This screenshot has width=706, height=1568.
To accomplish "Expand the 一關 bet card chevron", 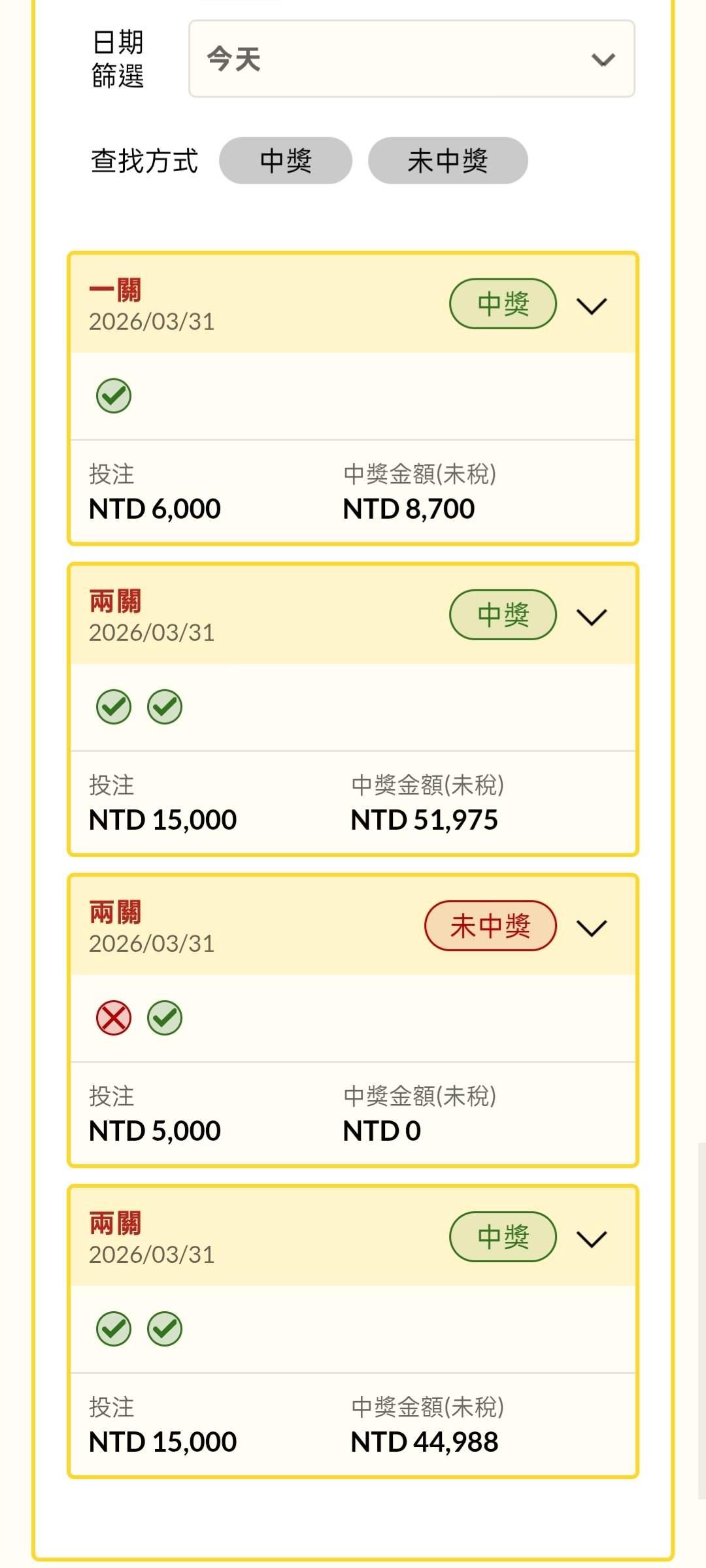I will [x=592, y=305].
